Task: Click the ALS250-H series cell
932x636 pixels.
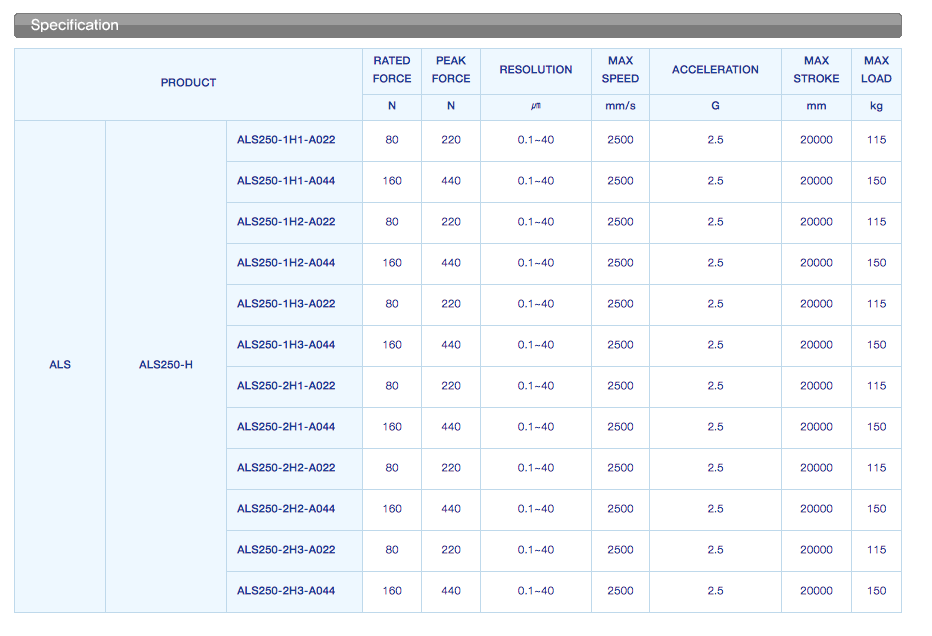Action: pyautogui.click(x=166, y=365)
